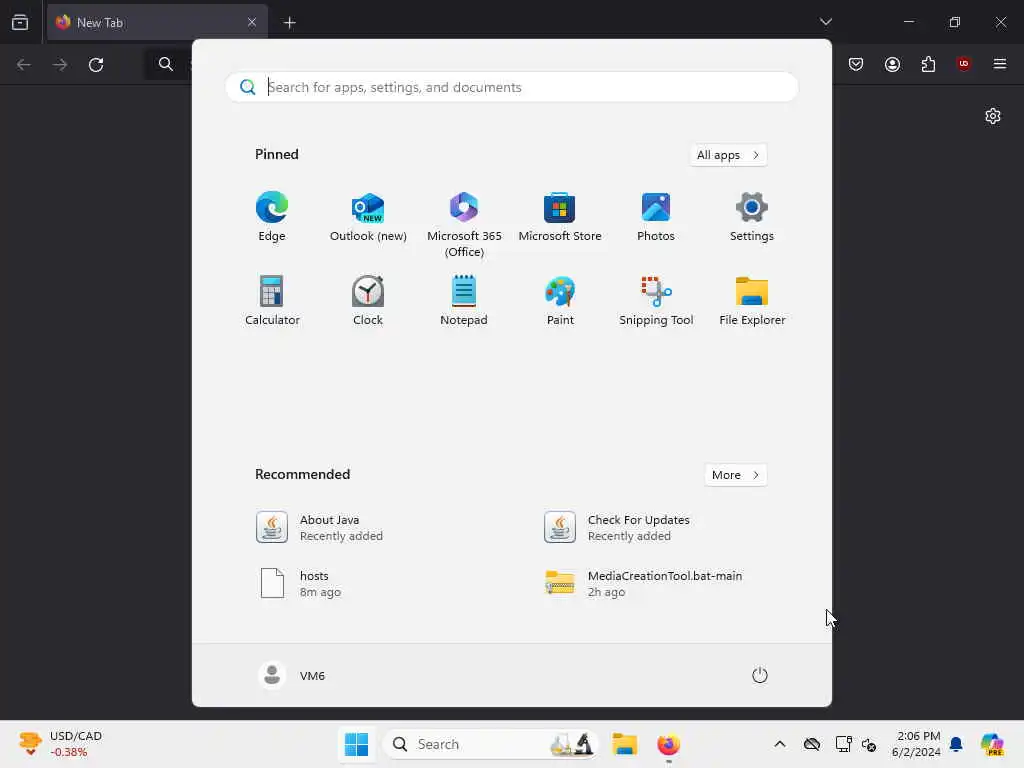
Task: Switch to Firefox from the taskbar
Action: (x=668, y=744)
